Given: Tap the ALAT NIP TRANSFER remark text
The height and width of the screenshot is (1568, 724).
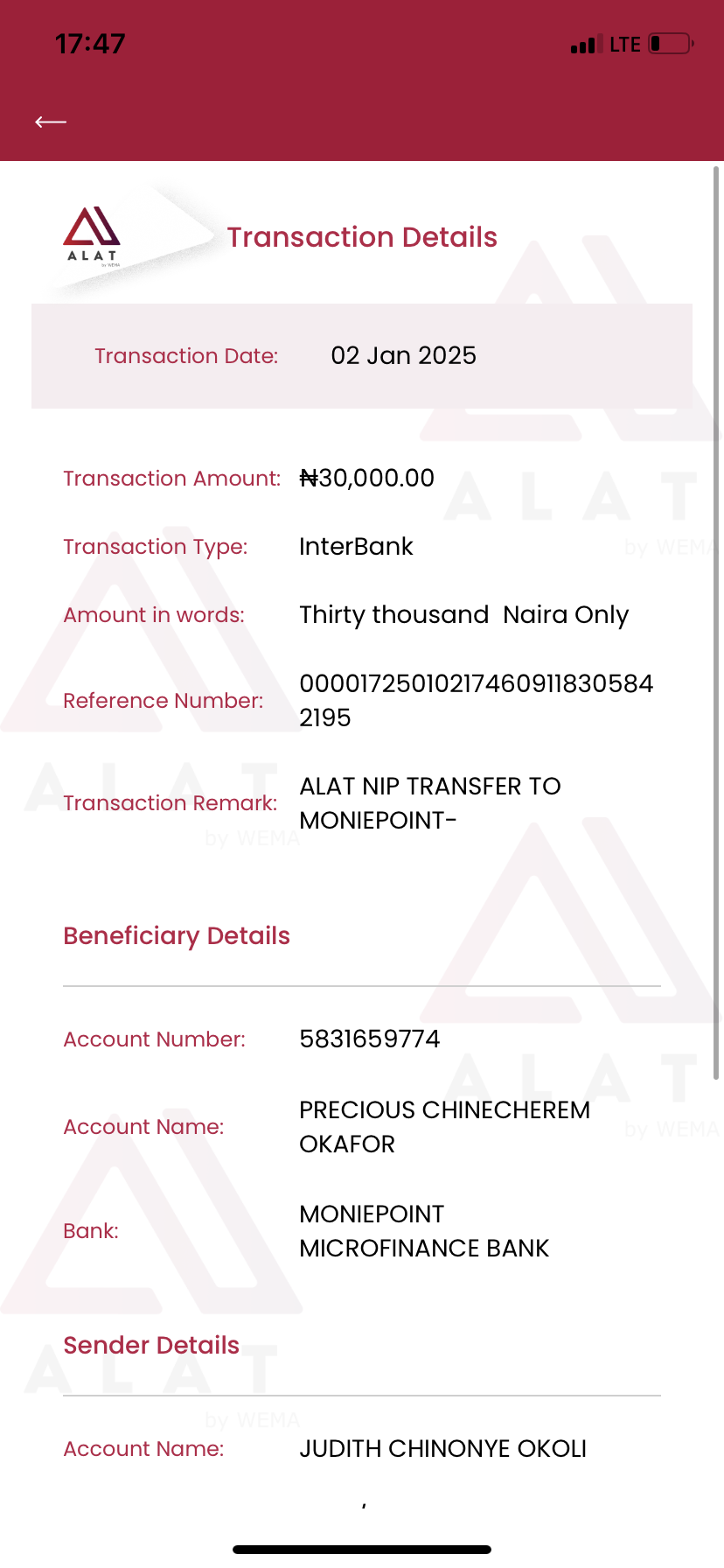Looking at the screenshot, I should [429, 802].
